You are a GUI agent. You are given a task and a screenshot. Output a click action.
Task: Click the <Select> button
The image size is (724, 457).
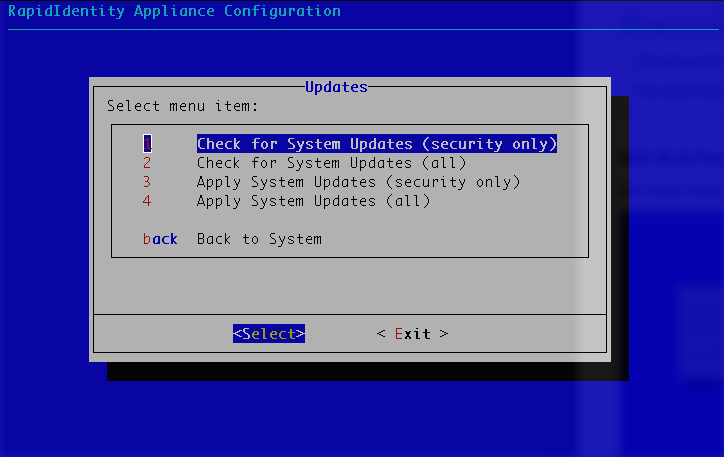click(269, 333)
